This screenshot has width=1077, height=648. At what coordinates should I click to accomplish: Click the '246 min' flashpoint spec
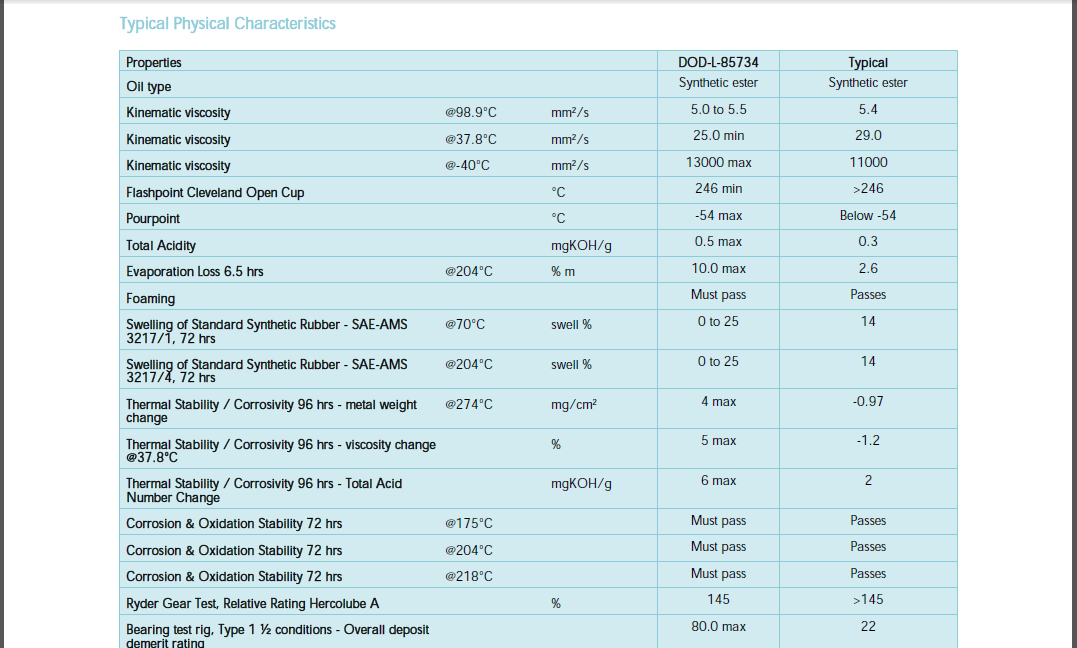(x=718, y=189)
